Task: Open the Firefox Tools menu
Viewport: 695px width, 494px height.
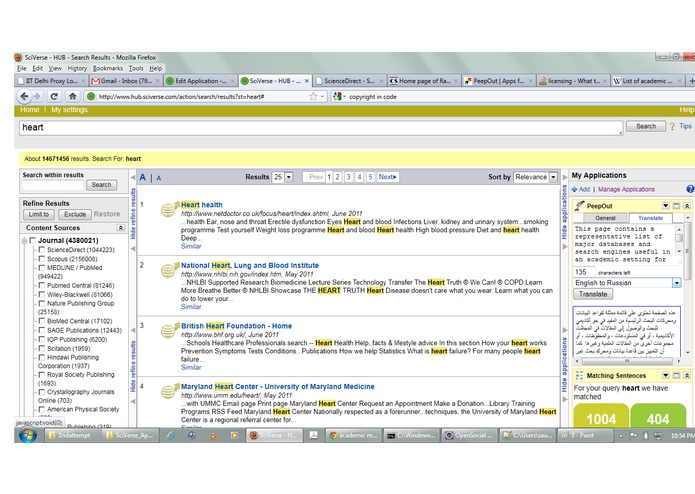Action: point(136,68)
